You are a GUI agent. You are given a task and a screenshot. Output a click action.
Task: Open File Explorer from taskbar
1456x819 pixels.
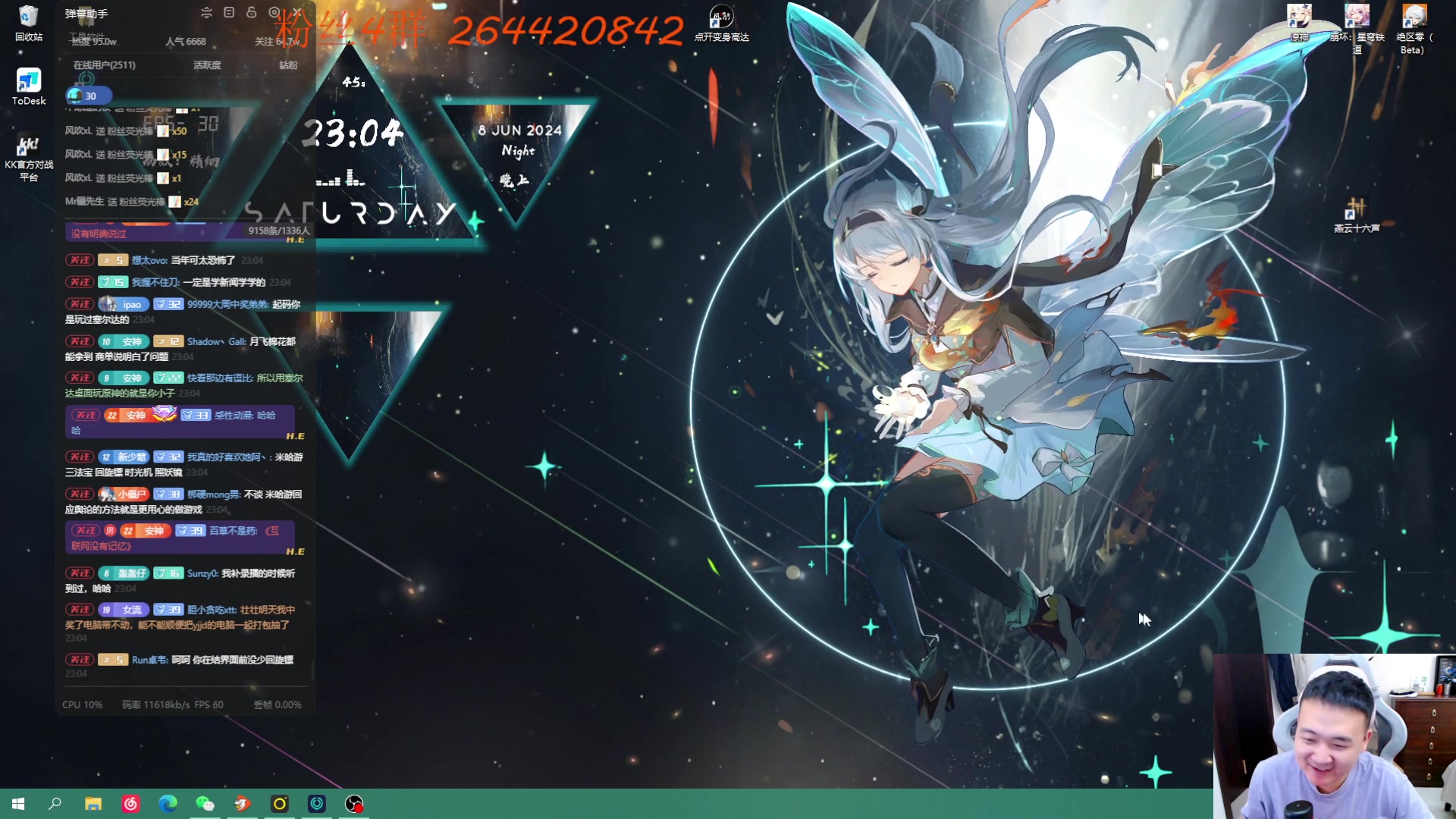tap(93, 804)
